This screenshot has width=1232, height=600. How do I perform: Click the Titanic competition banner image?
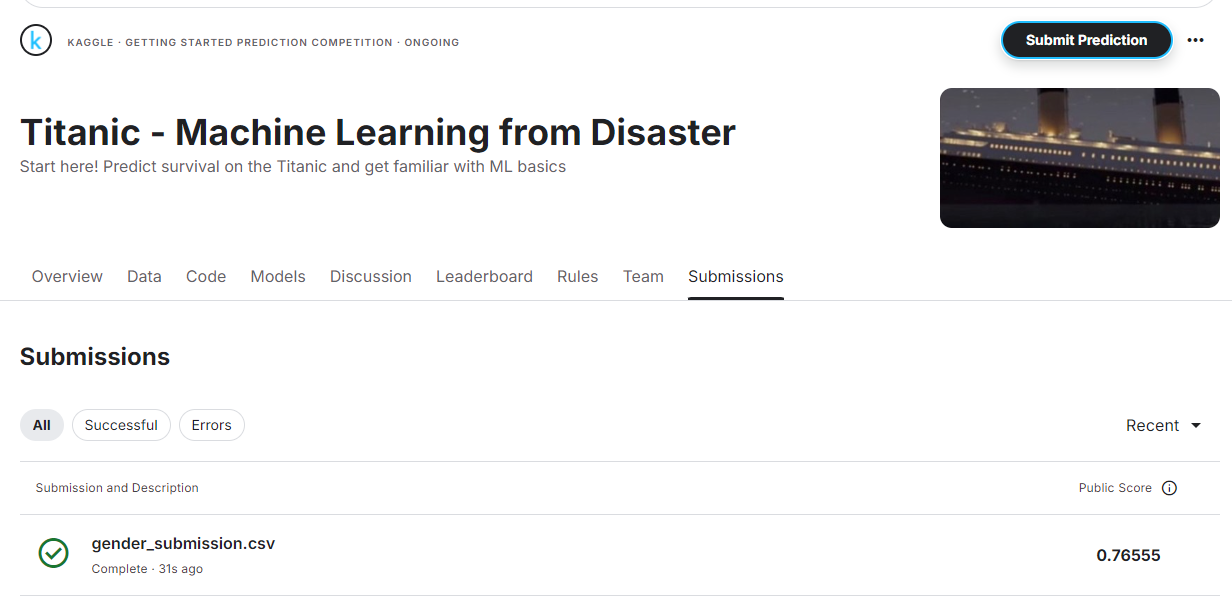(x=1080, y=158)
